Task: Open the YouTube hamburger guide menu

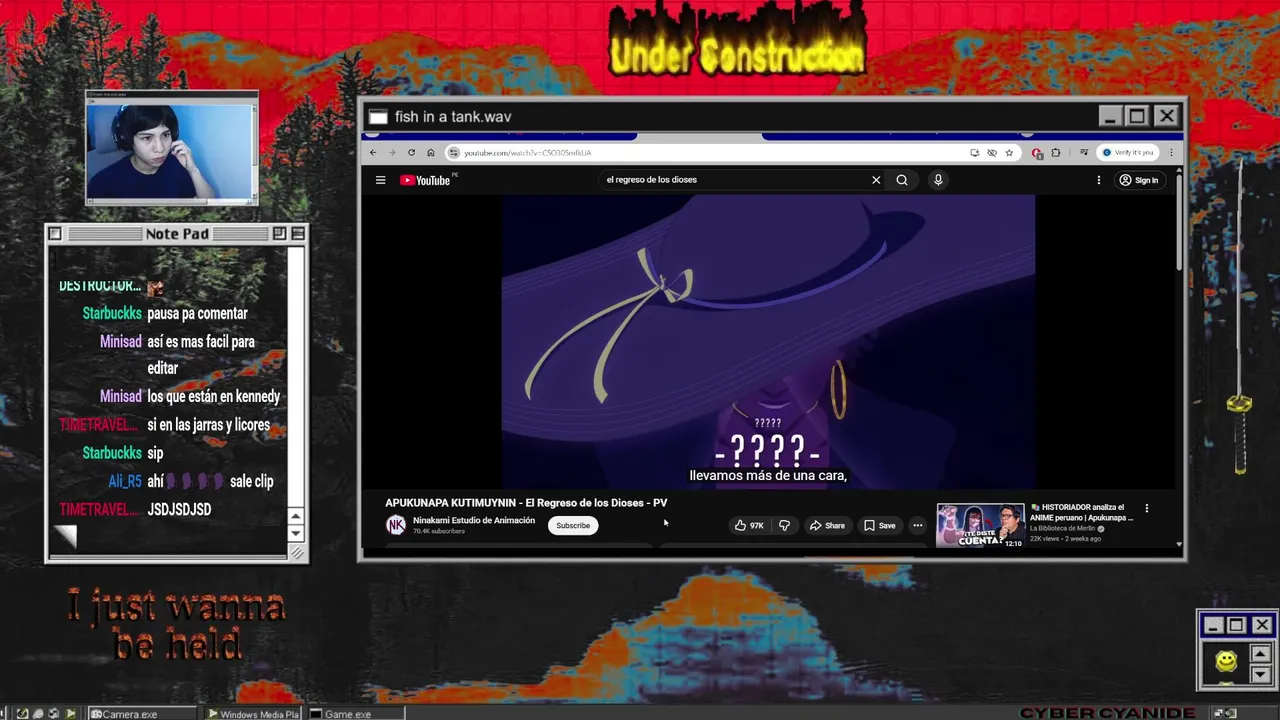Action: tap(380, 180)
